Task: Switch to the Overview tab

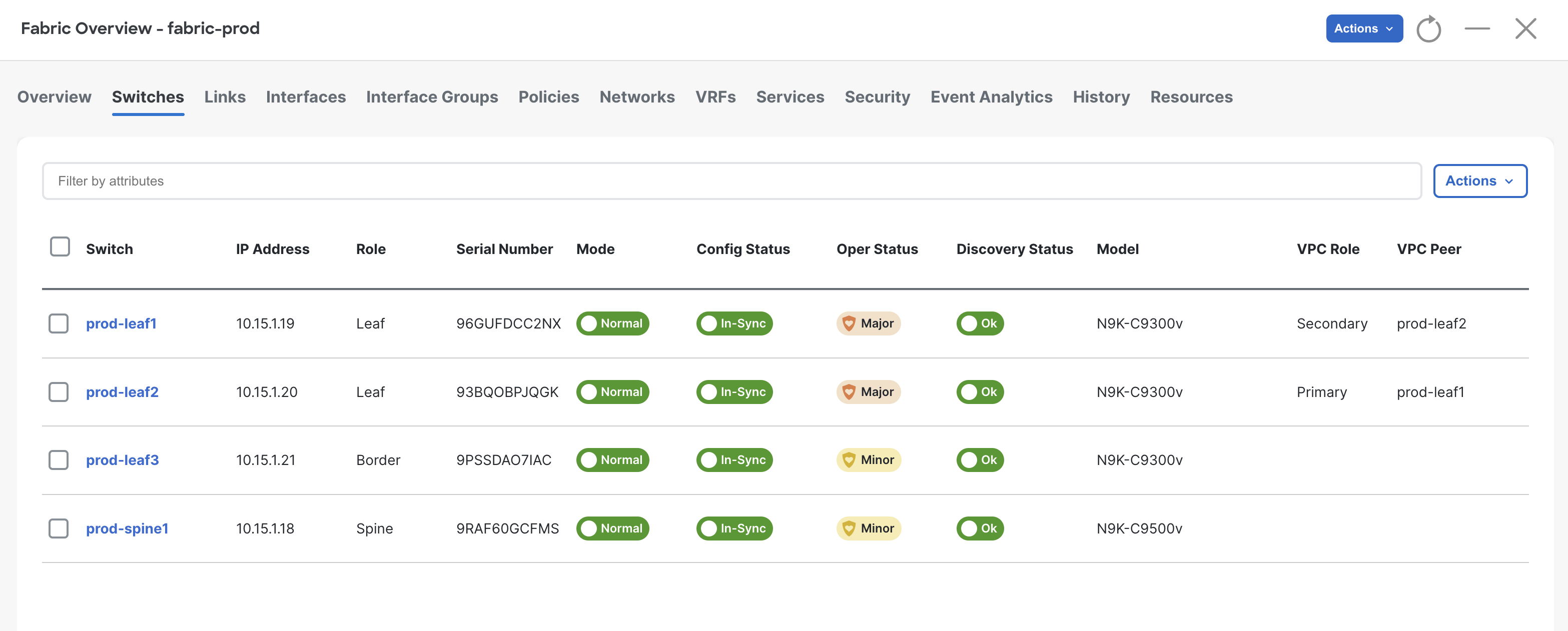Action: pos(54,96)
